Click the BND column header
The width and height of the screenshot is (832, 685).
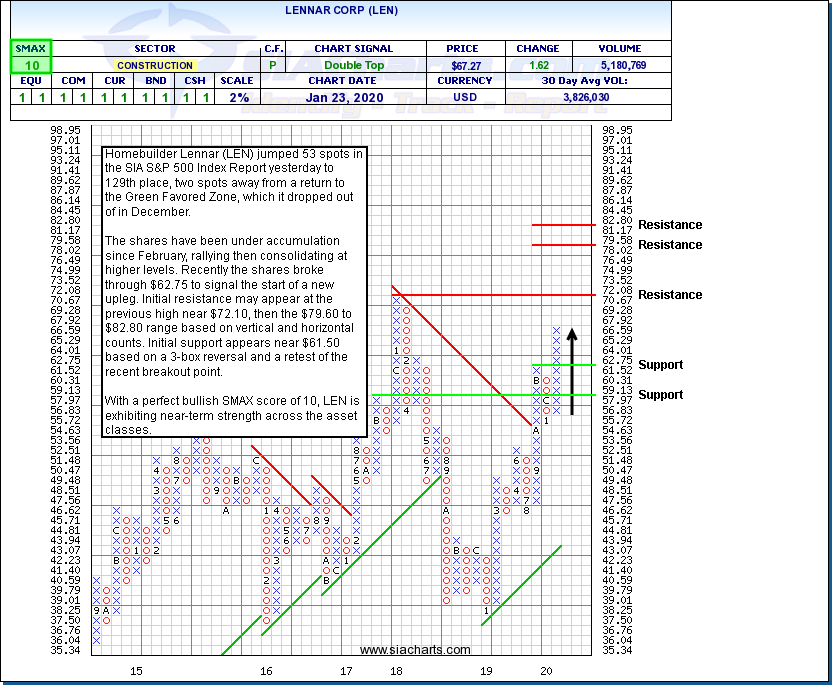click(154, 81)
